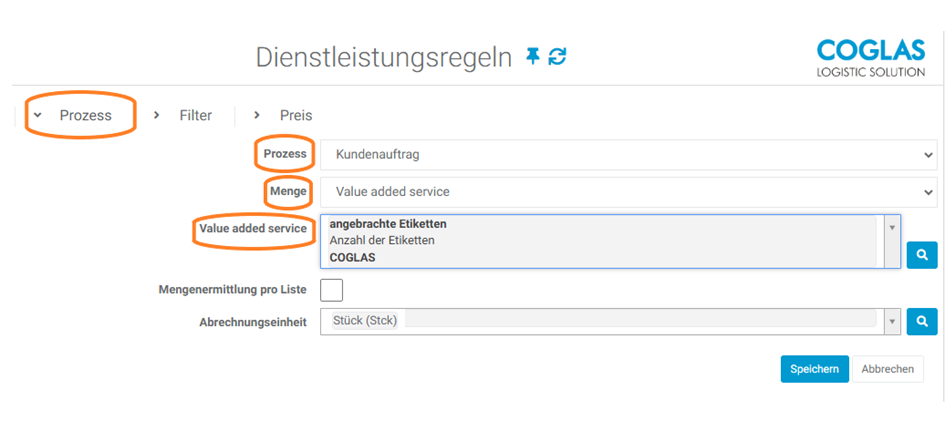Click search button next to Abrechnungseinheit

[x=921, y=322]
